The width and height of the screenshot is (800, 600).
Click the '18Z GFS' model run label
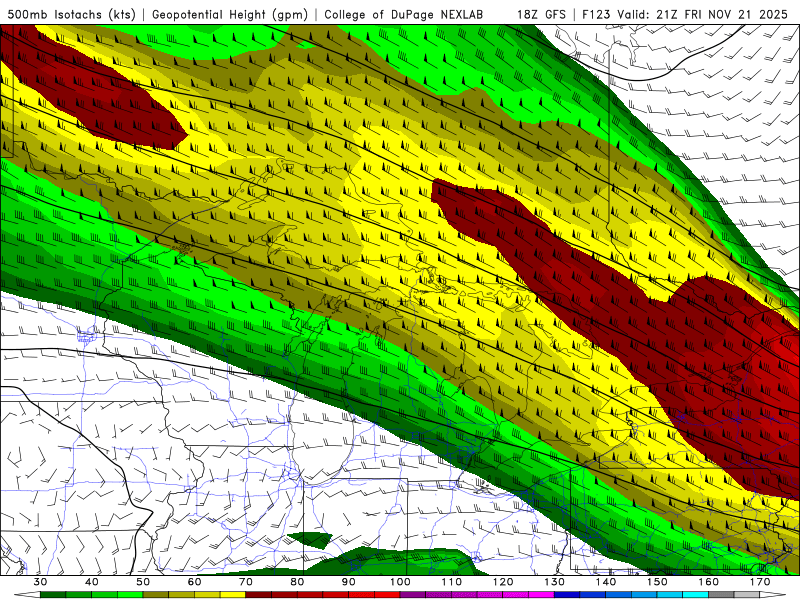[541, 14]
